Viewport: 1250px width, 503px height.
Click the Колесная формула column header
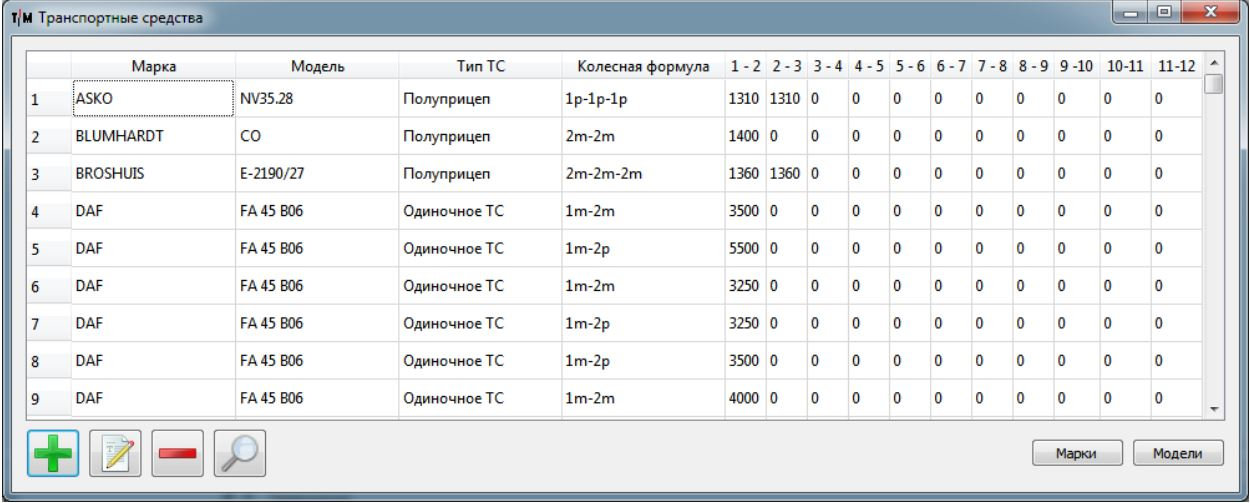(x=643, y=66)
